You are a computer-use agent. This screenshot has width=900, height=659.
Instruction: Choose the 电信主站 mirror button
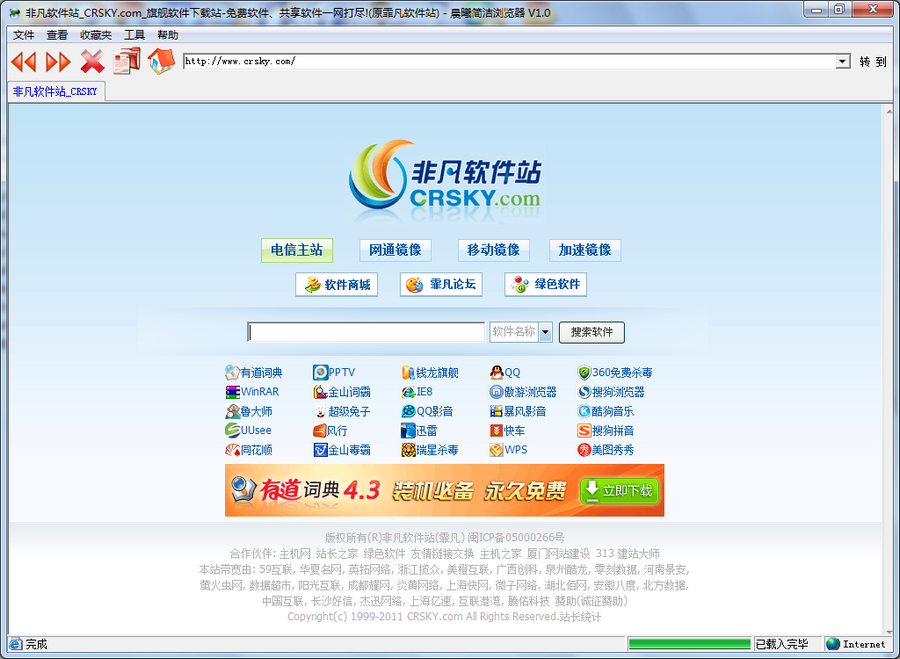click(297, 250)
